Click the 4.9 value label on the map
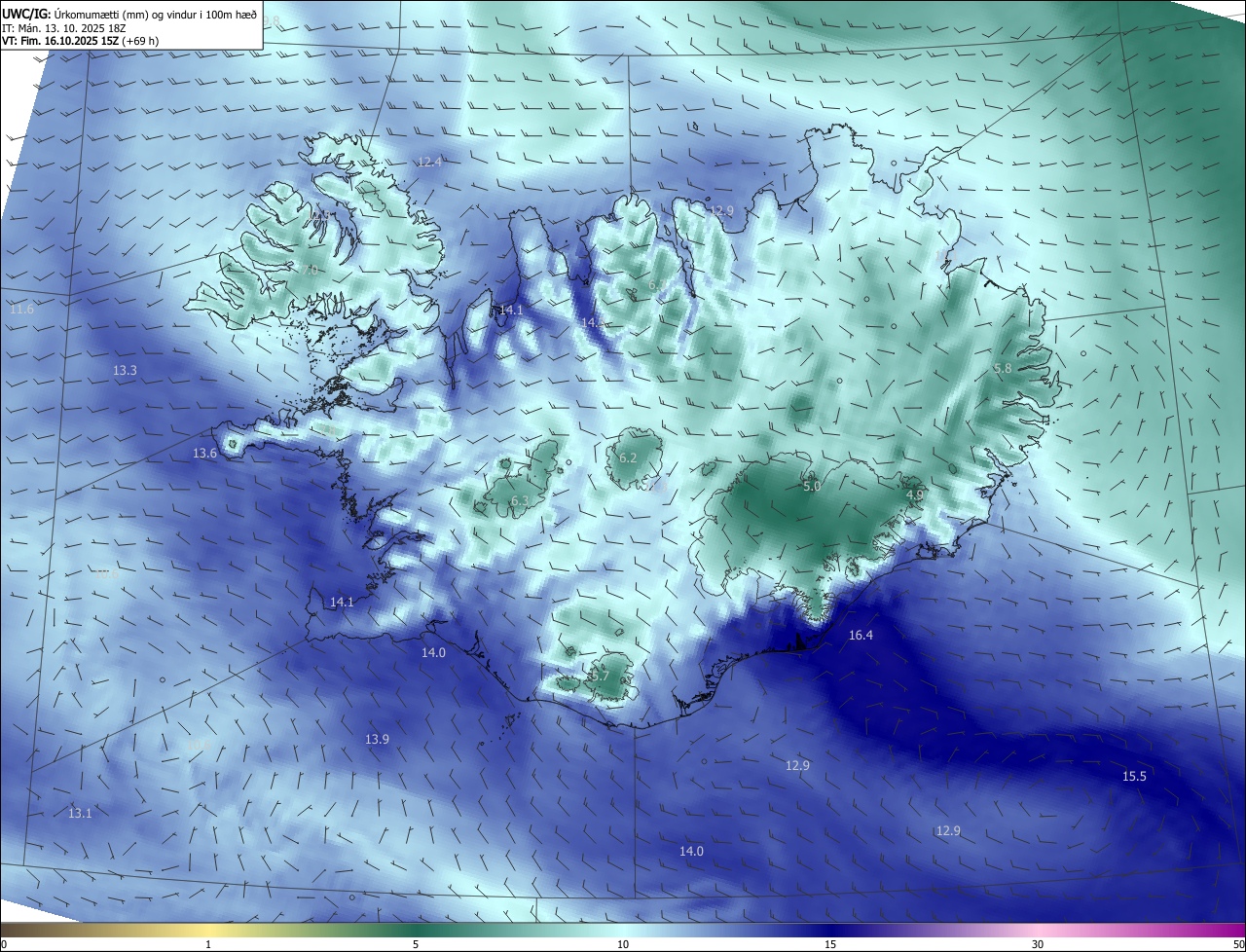 915,494
